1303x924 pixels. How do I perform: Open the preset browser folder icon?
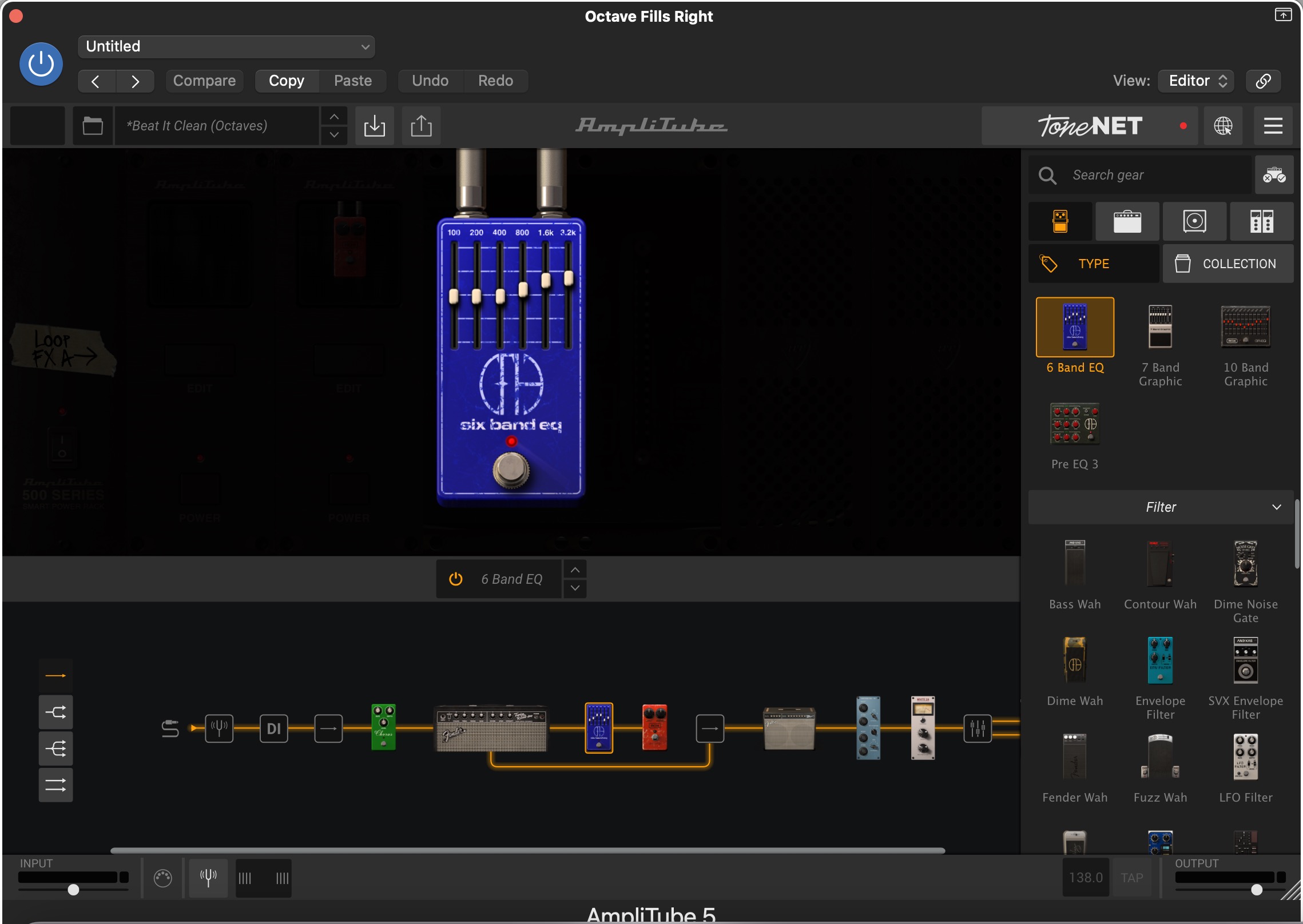93,126
